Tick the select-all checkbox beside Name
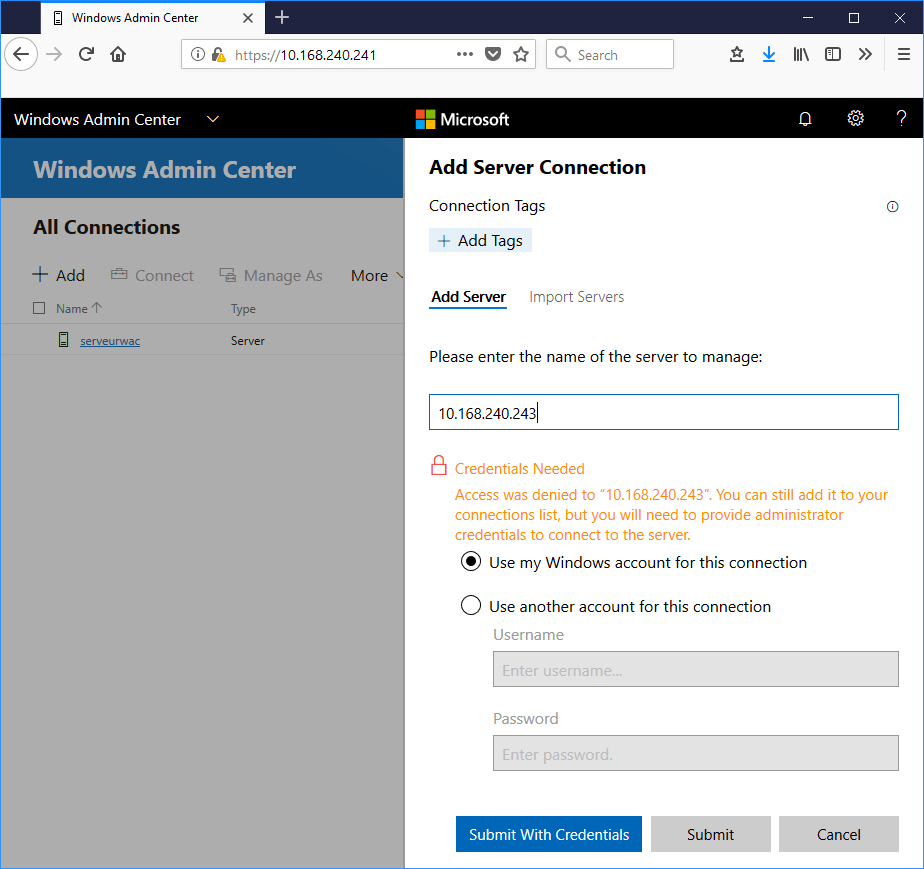Image resolution: width=924 pixels, height=869 pixels. point(39,308)
